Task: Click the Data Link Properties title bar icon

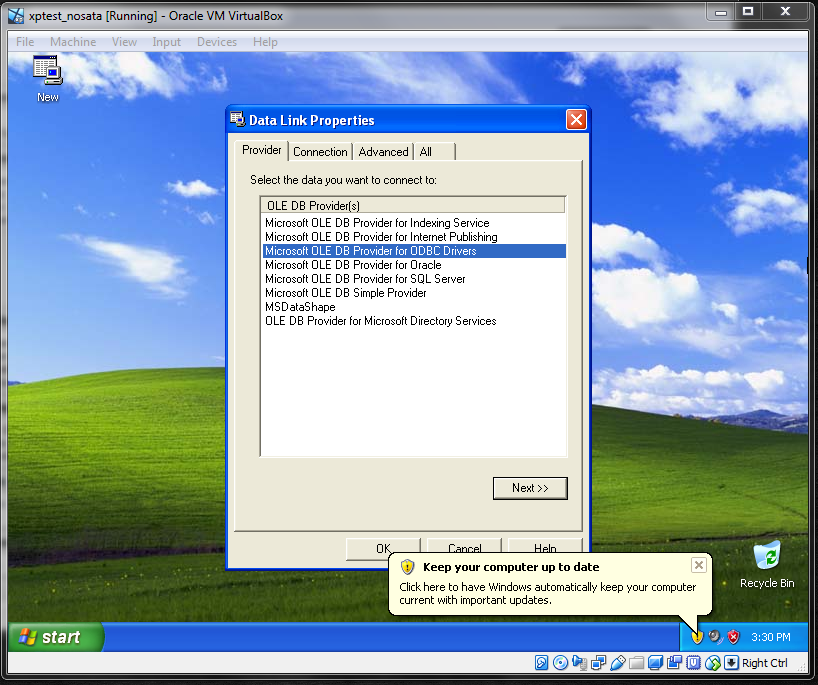Action: [x=237, y=119]
